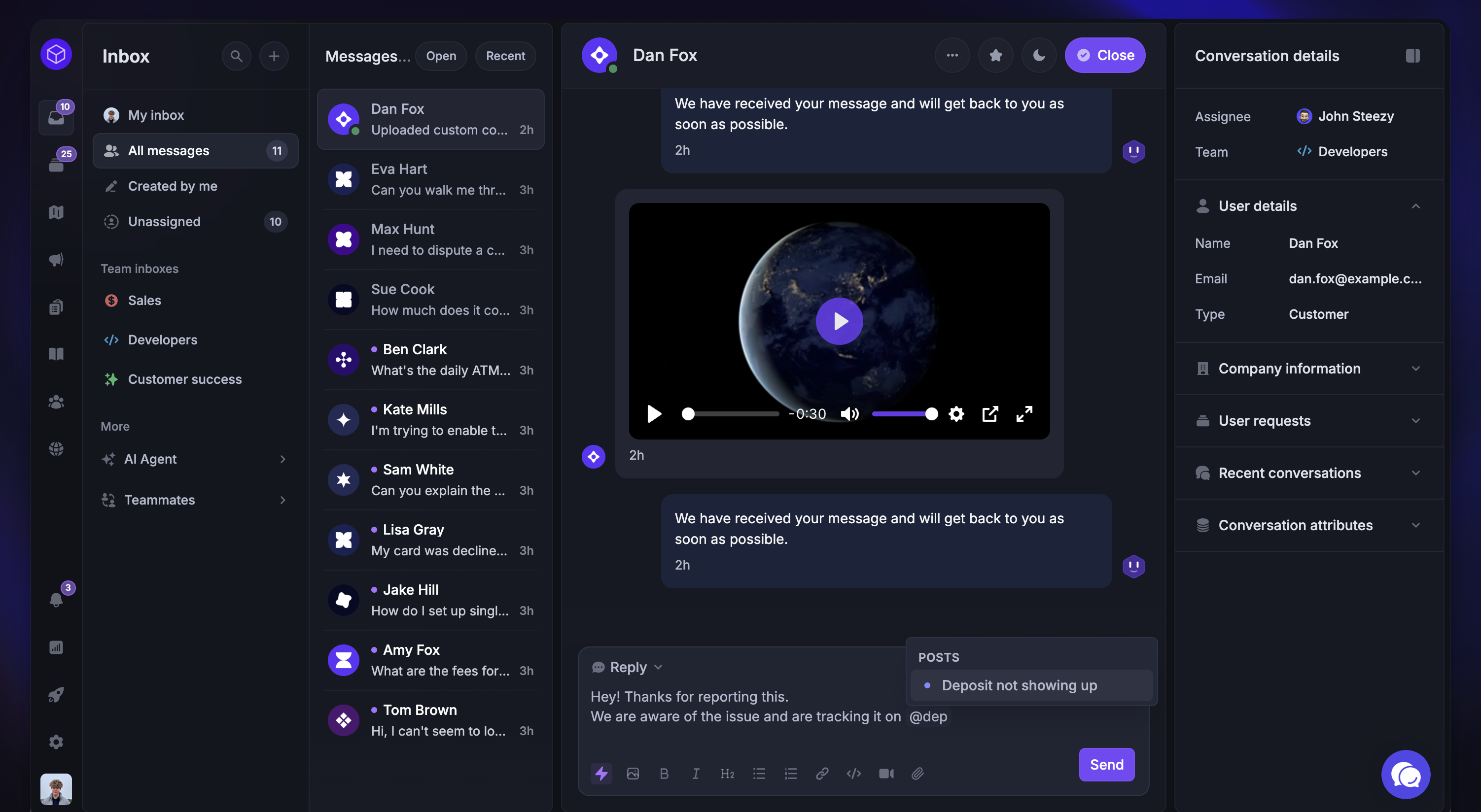This screenshot has height=812, width=1481.
Task: Open the Developers team inbox
Action: tap(162, 339)
